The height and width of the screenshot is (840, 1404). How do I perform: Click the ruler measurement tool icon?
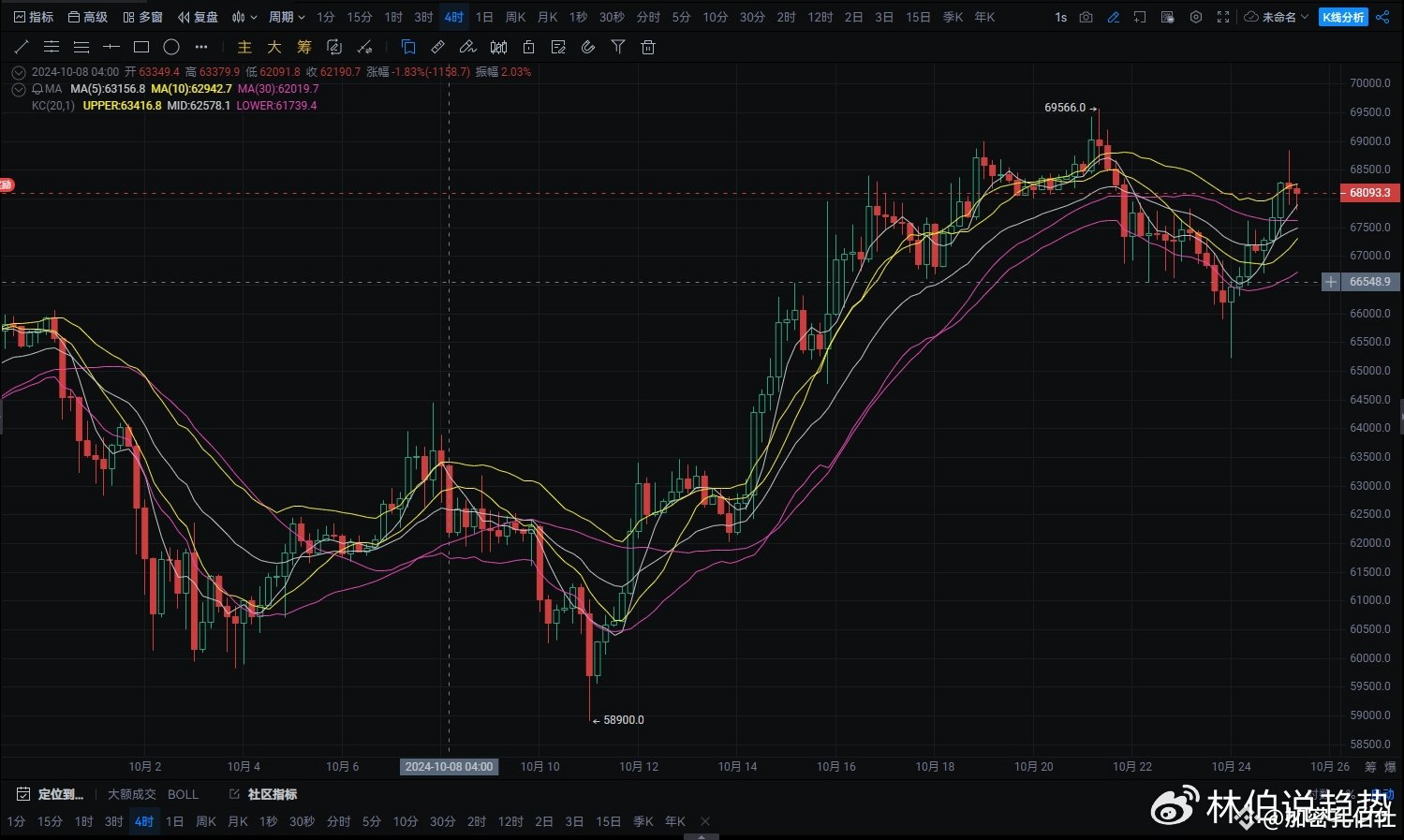tap(438, 47)
